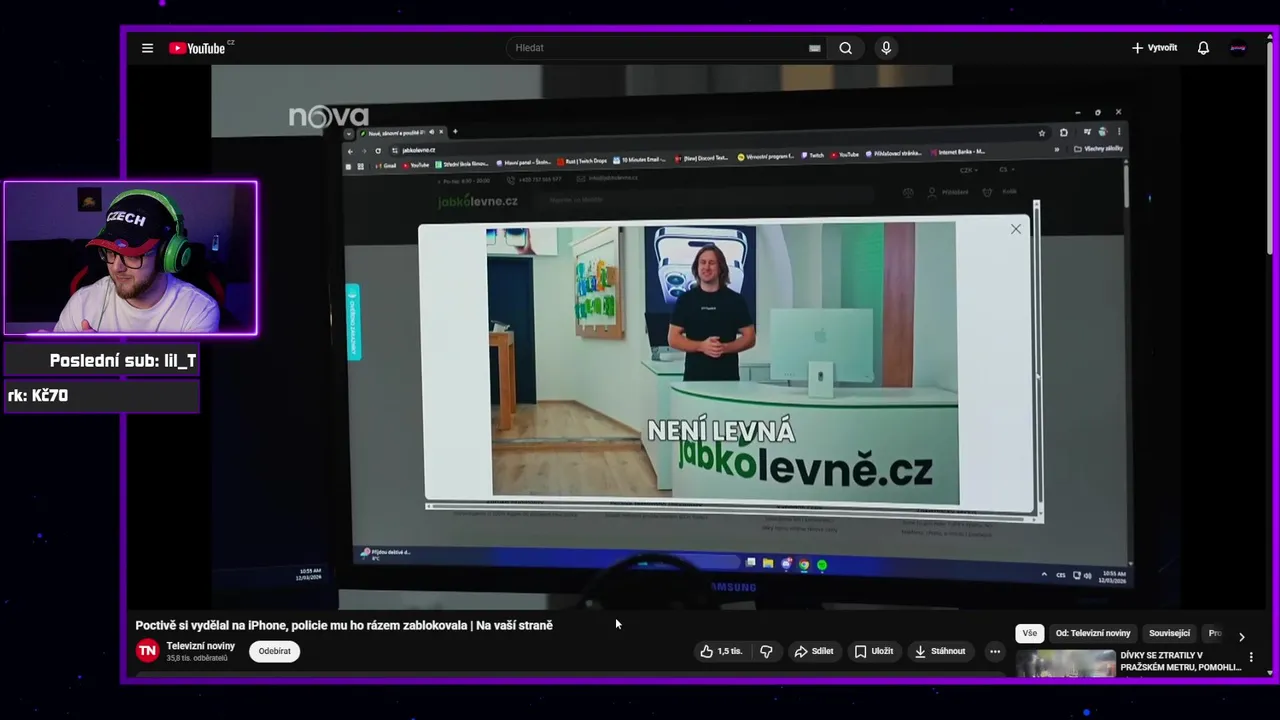Open the DÍVKY SE ZTRATILY V PRAŽSKÉM METRU title
The width and height of the screenshot is (1280, 720).
(x=1180, y=661)
